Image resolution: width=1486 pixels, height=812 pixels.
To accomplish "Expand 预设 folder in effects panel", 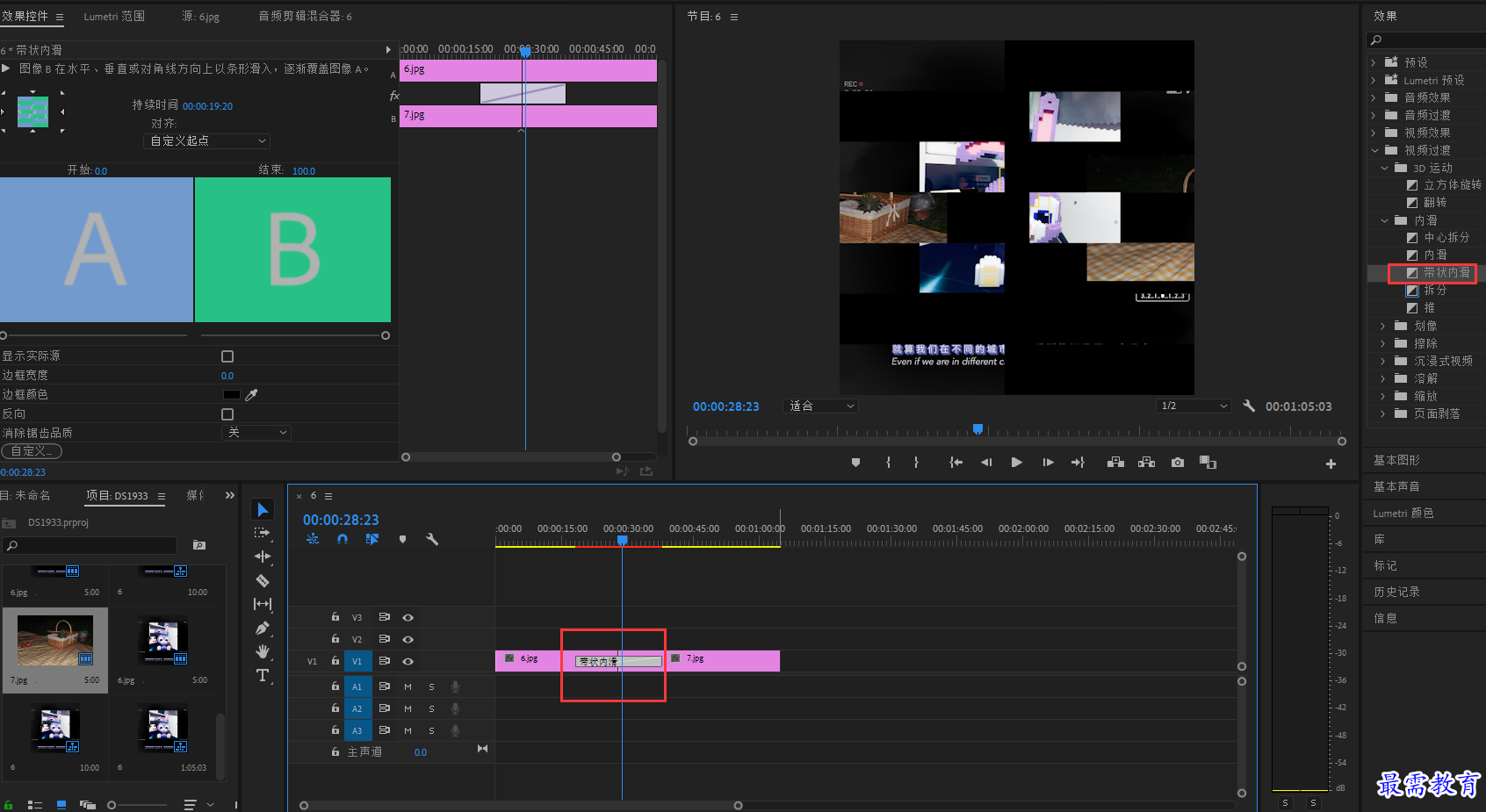I will pyautogui.click(x=1374, y=62).
